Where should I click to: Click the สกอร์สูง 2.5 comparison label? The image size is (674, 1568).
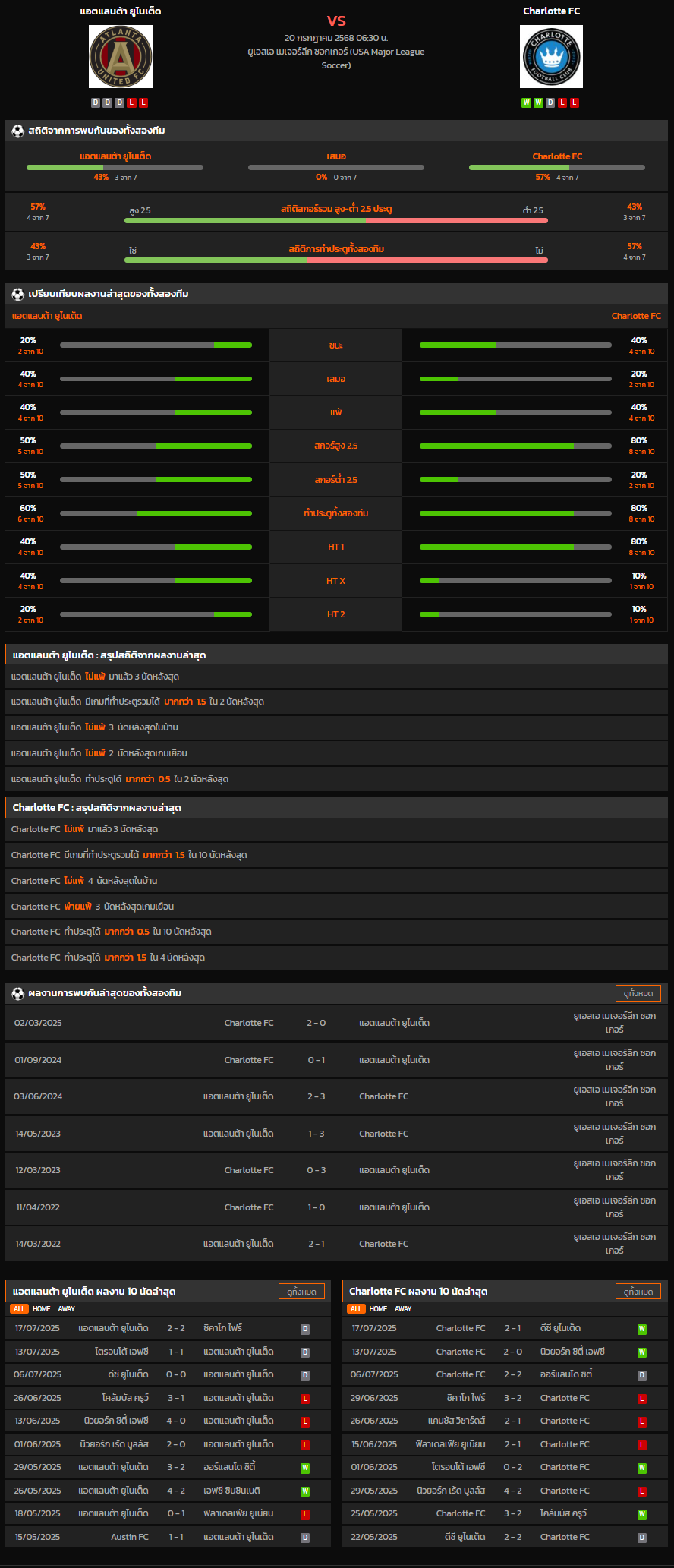tap(336, 446)
